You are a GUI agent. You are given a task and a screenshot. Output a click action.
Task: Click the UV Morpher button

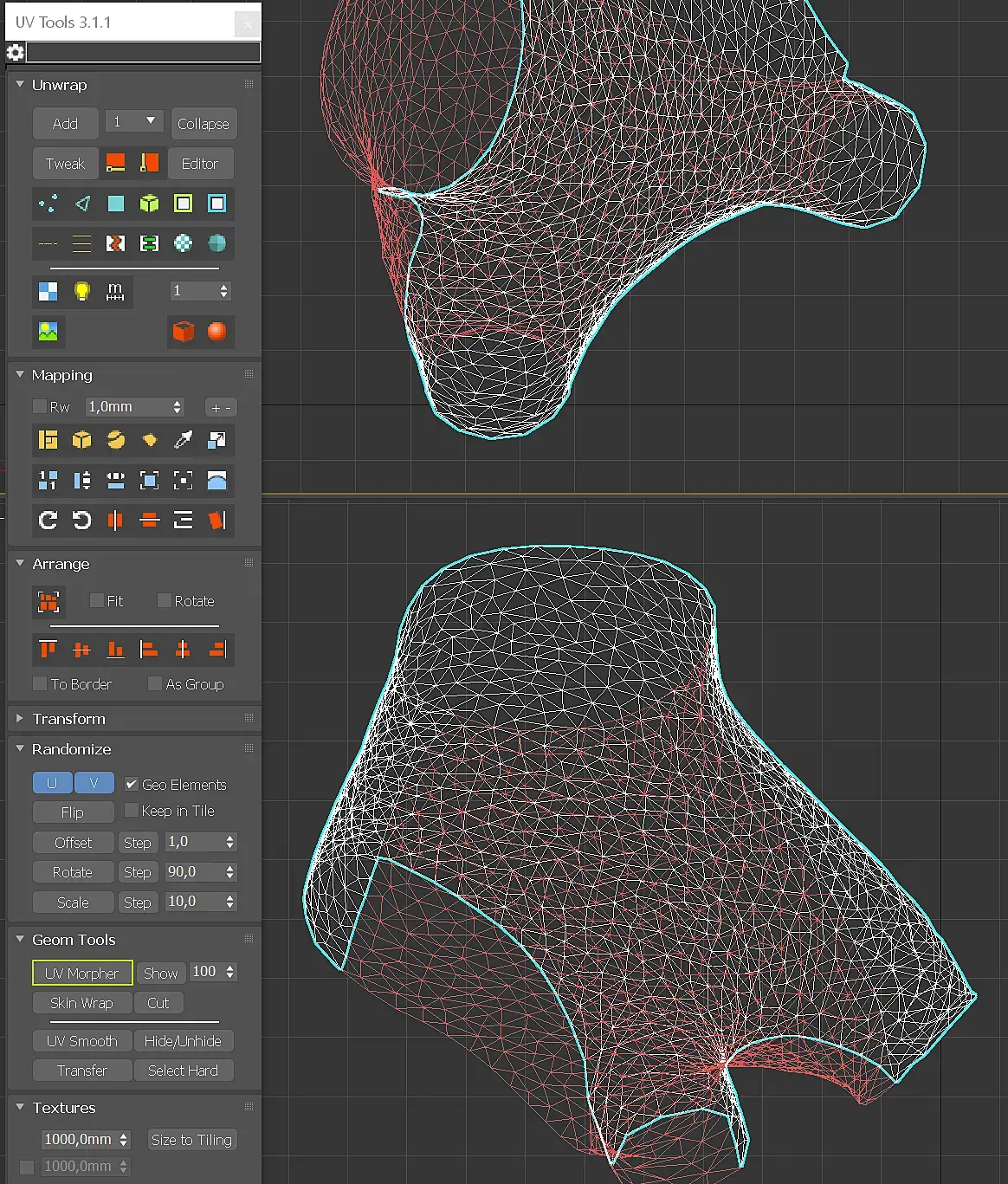(x=82, y=974)
